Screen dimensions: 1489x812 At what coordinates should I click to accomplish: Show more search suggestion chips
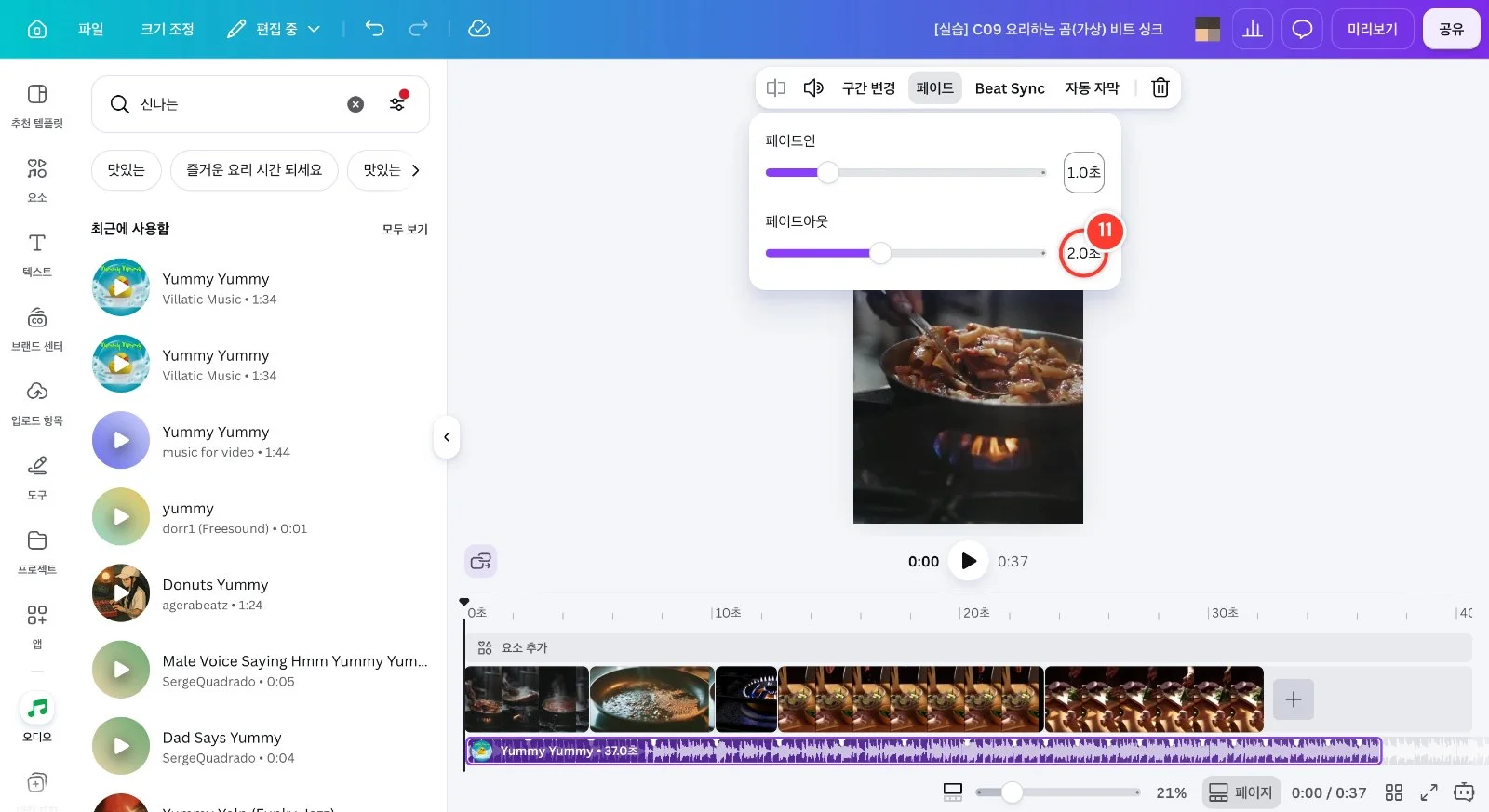tap(415, 170)
